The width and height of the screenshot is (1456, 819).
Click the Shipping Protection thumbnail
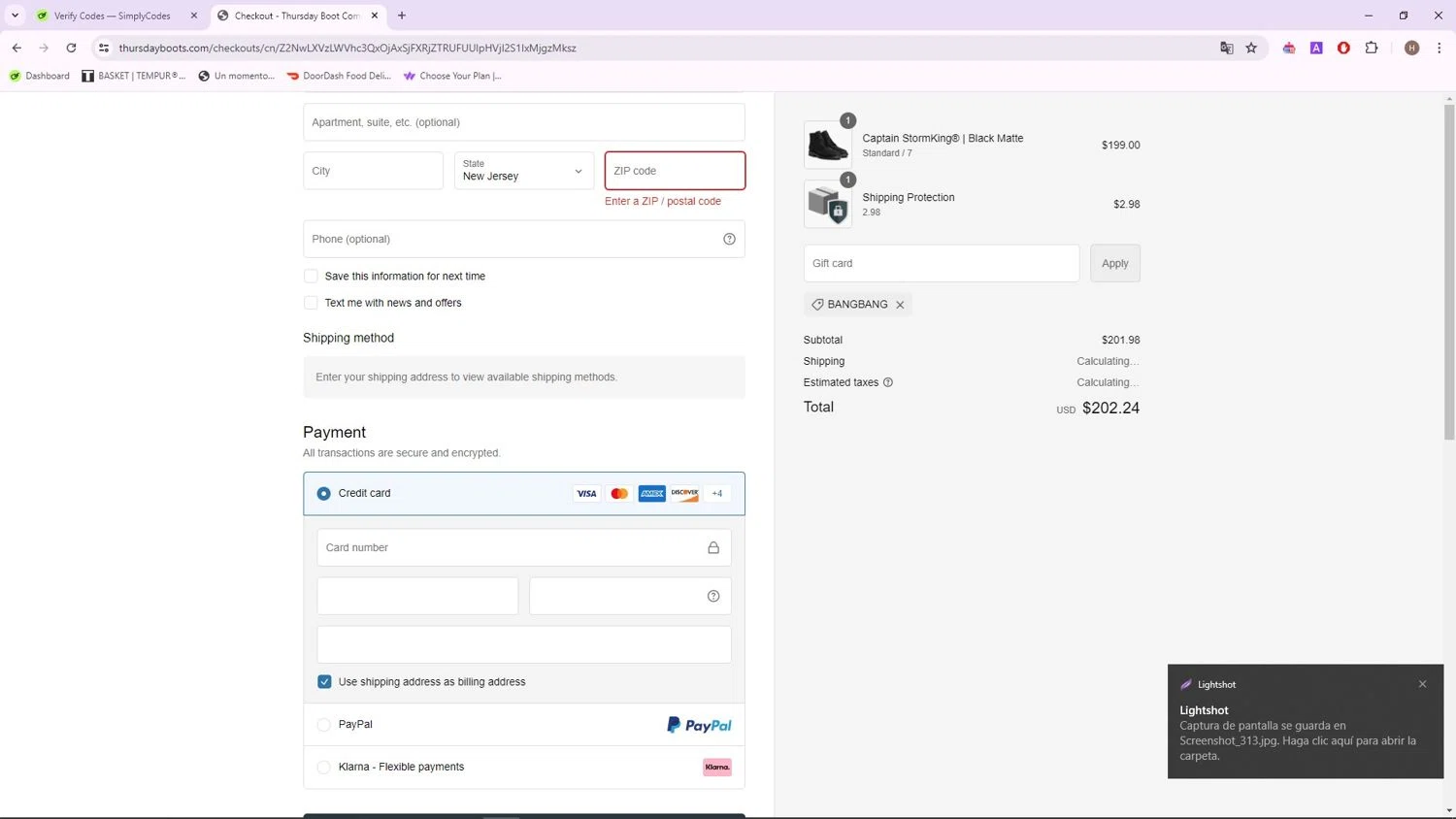(828, 204)
